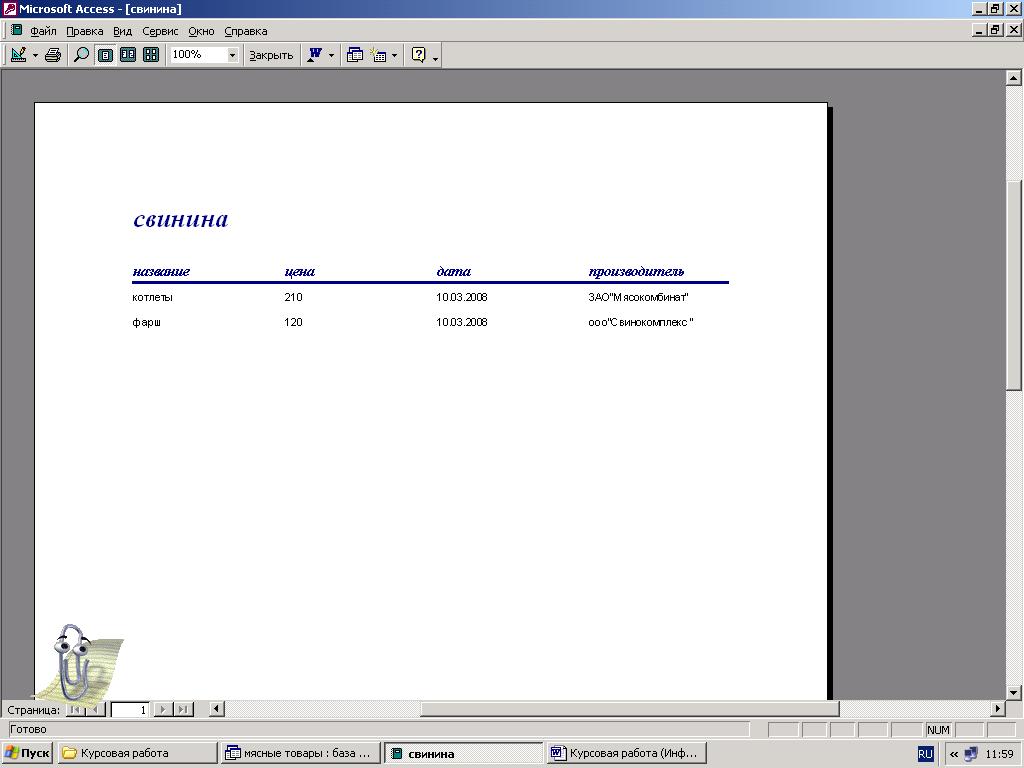Switch to two pages view
The height and width of the screenshot is (768, 1024).
(128, 55)
